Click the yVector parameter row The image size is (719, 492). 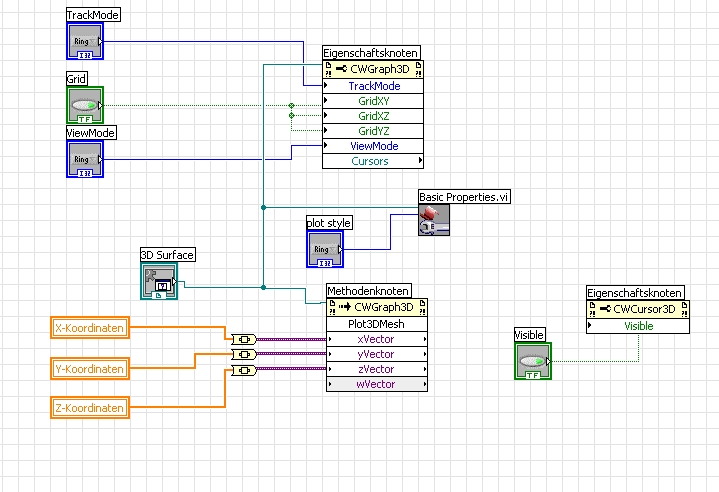click(x=377, y=354)
